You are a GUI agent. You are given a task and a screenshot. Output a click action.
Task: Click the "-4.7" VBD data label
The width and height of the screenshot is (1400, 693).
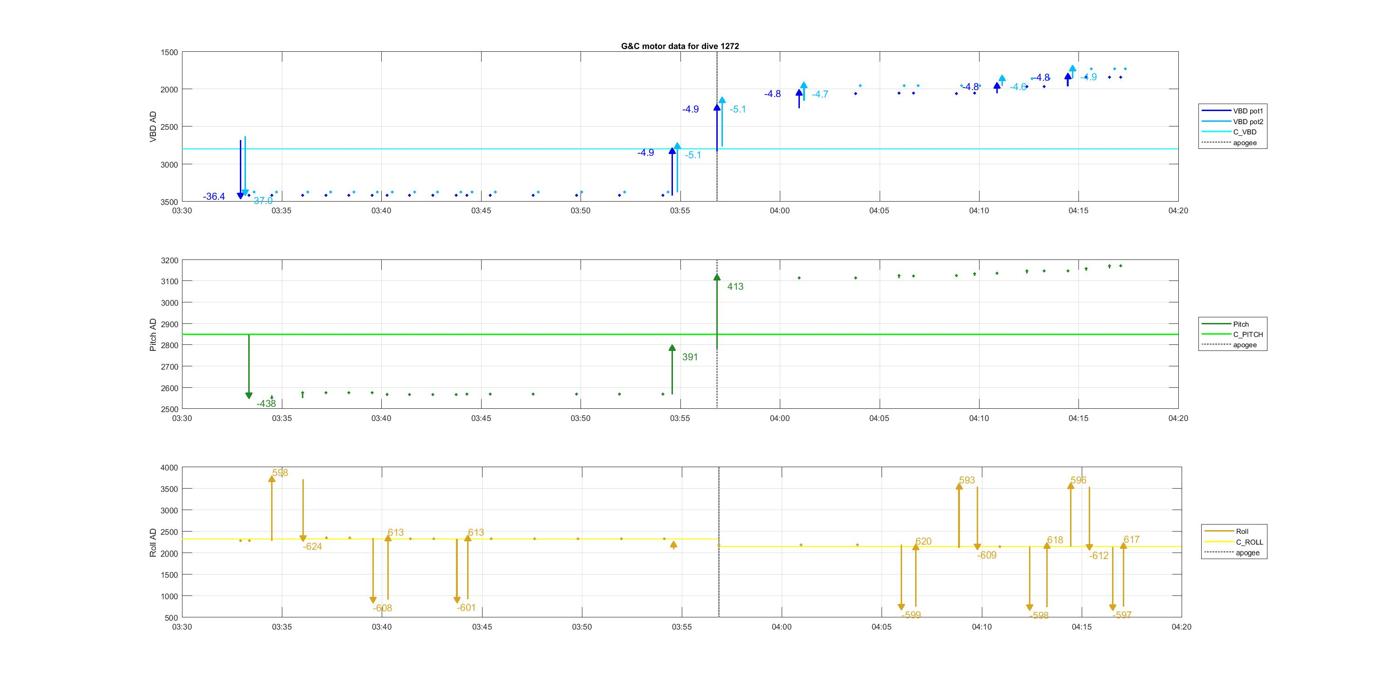820,94
